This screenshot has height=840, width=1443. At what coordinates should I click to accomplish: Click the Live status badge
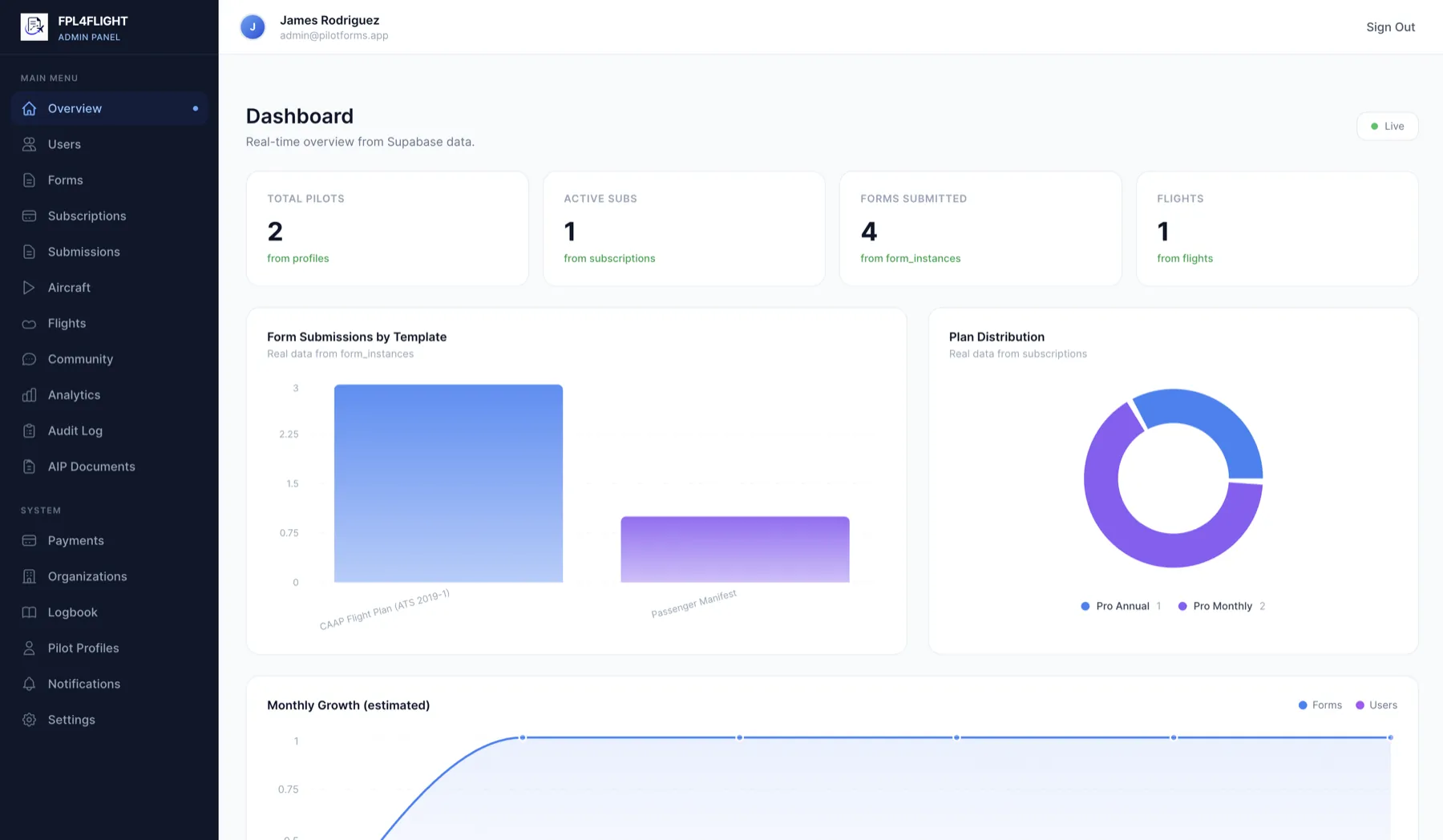tap(1387, 126)
